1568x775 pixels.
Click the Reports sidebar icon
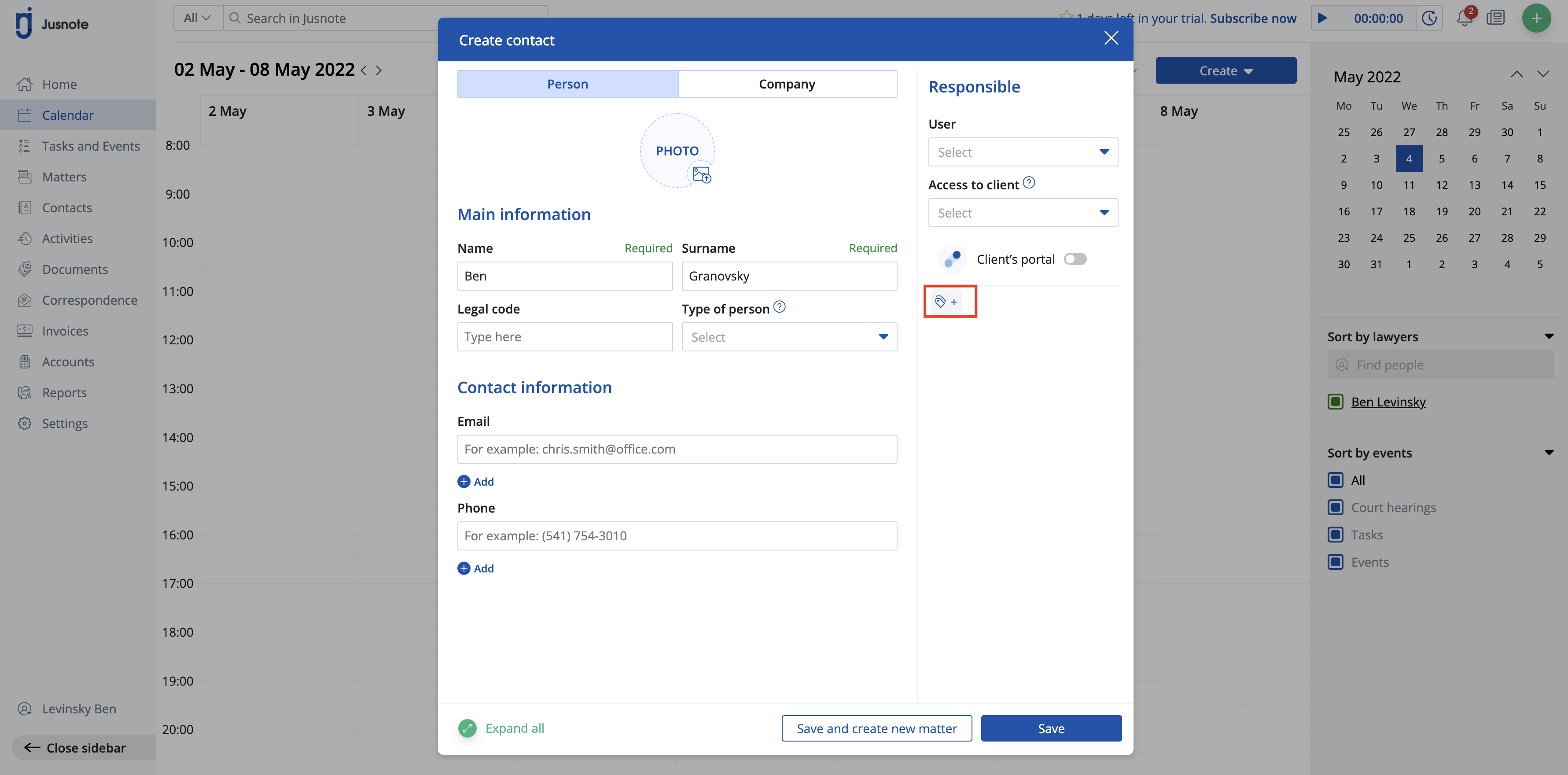tap(24, 393)
